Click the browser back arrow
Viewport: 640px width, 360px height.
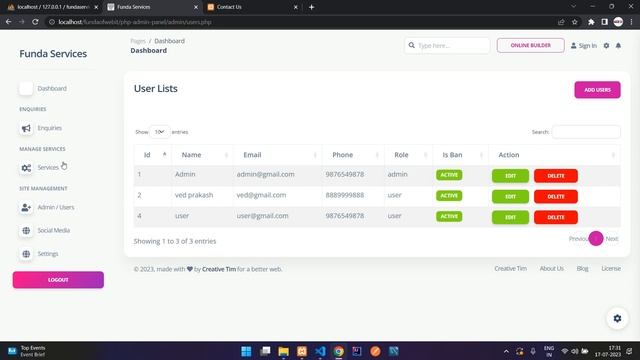click(x=9, y=22)
